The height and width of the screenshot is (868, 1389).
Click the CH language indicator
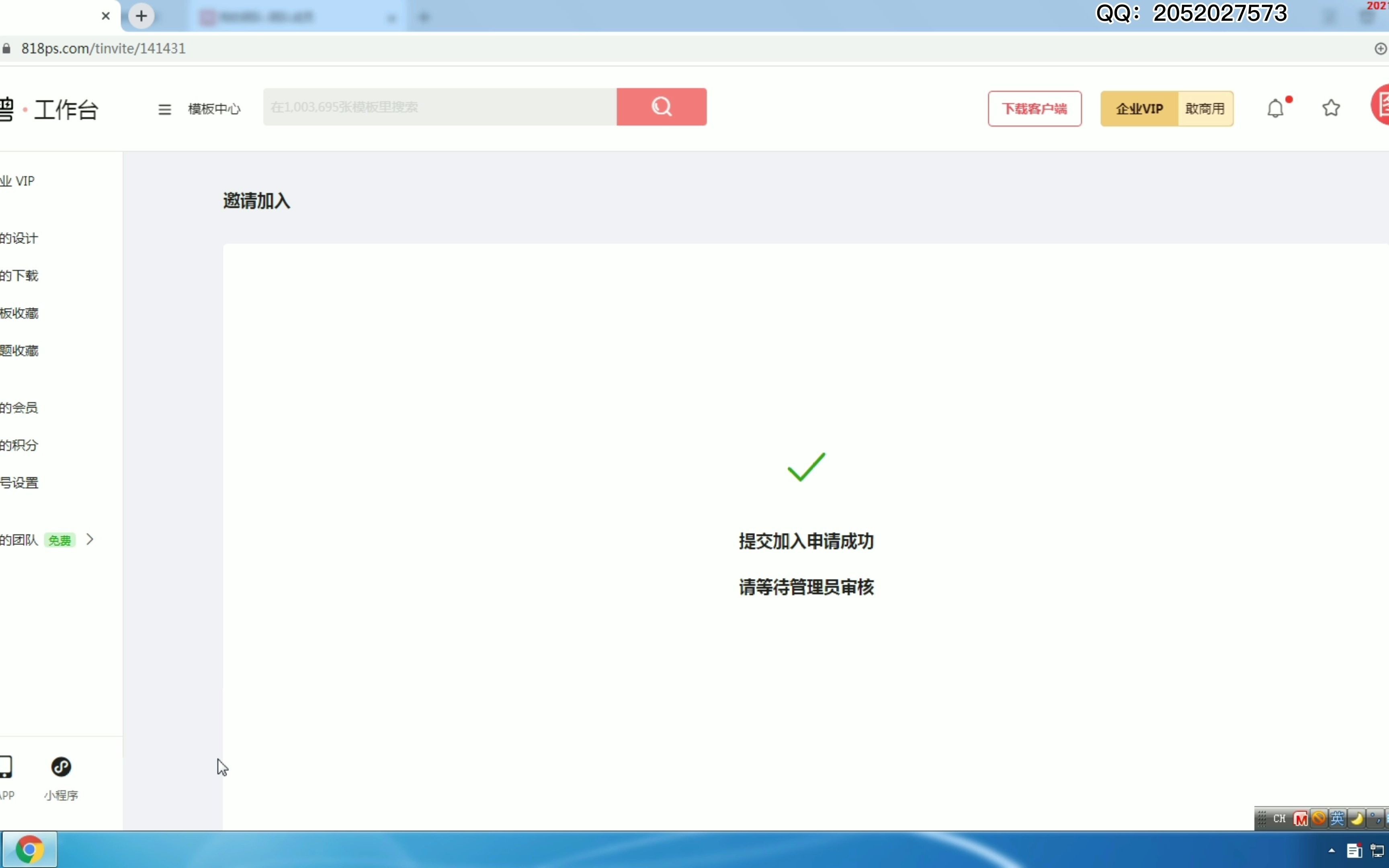pyautogui.click(x=1279, y=819)
